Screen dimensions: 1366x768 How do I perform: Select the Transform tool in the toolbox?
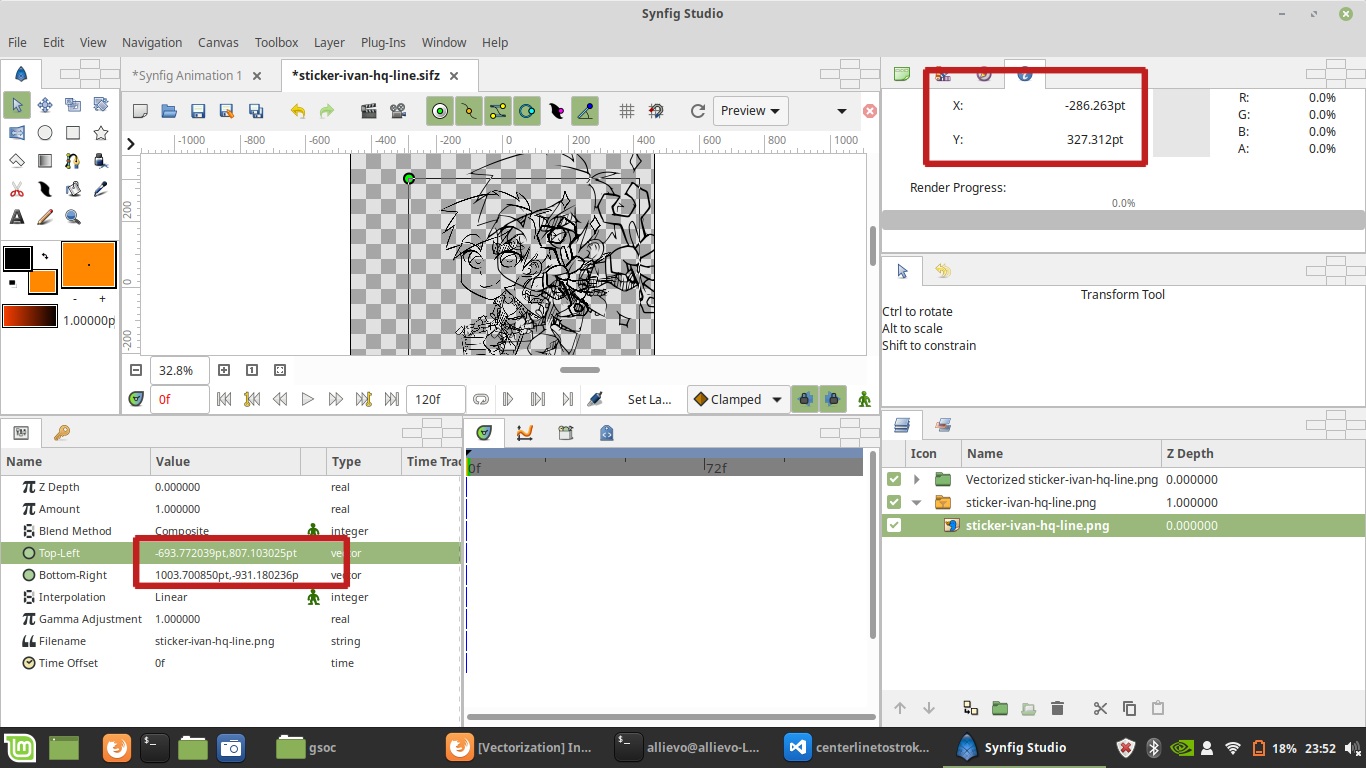(17, 105)
